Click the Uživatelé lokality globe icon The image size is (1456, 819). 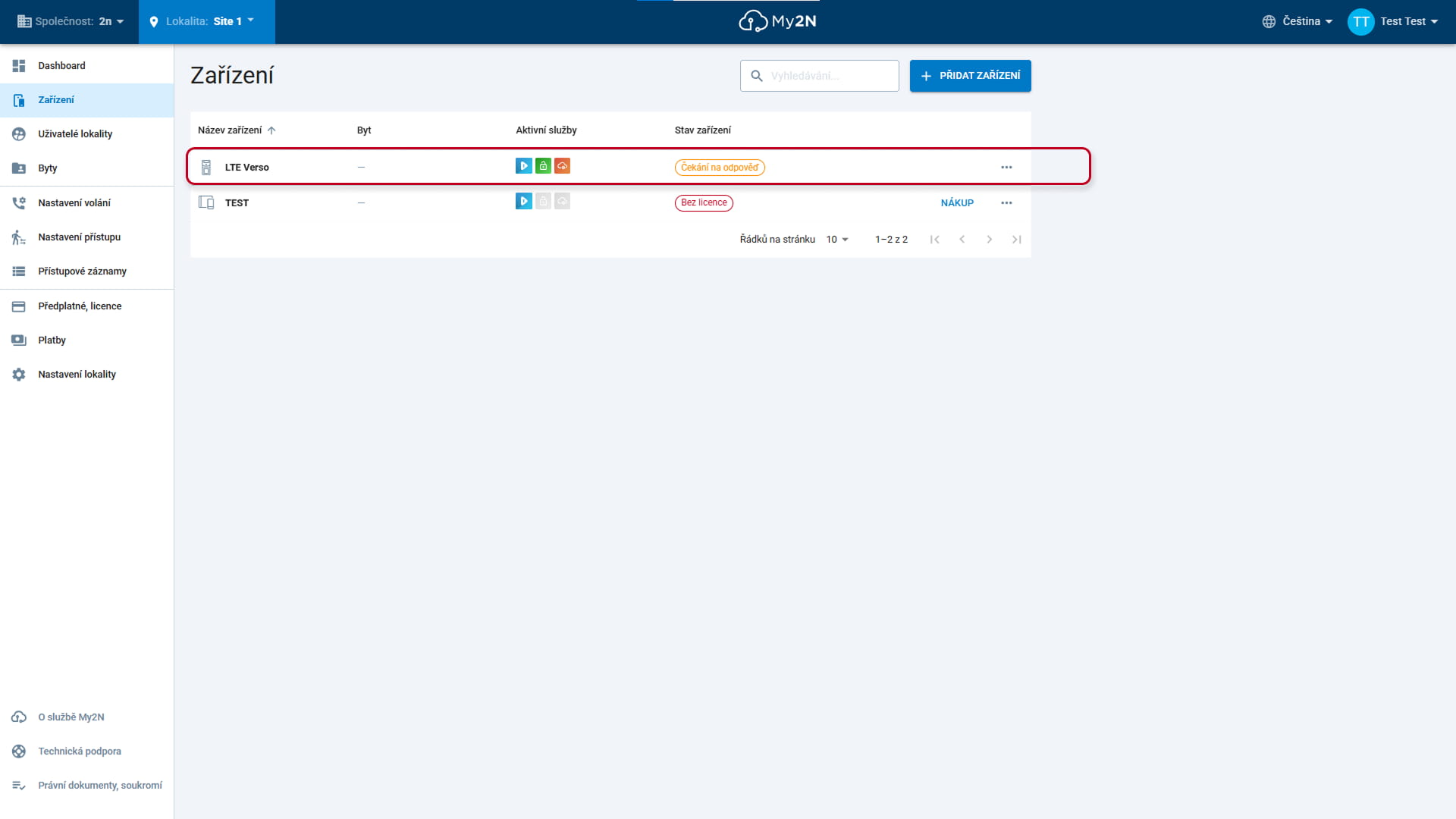(19, 134)
